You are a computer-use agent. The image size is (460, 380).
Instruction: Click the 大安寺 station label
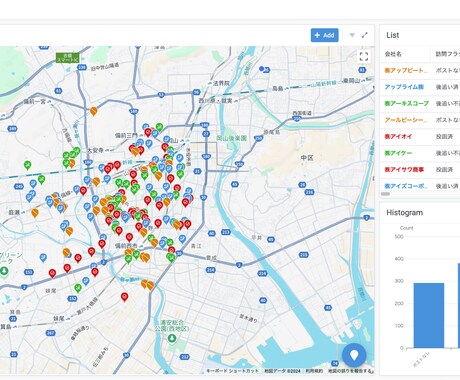(95, 150)
